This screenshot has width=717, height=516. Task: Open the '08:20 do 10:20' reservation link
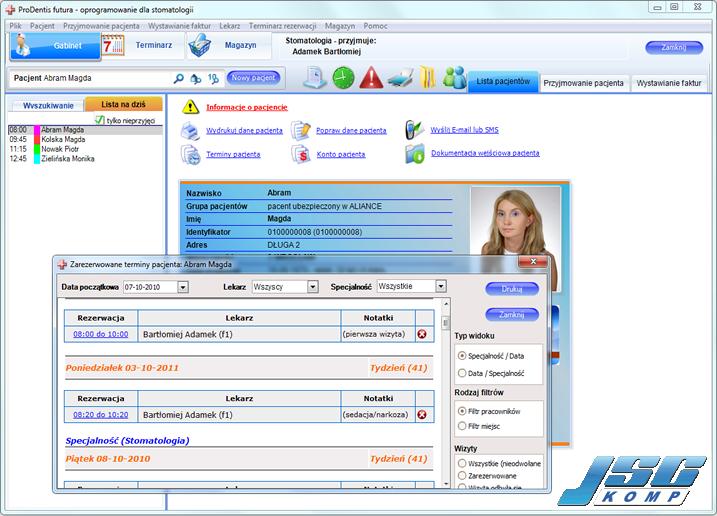101,415
